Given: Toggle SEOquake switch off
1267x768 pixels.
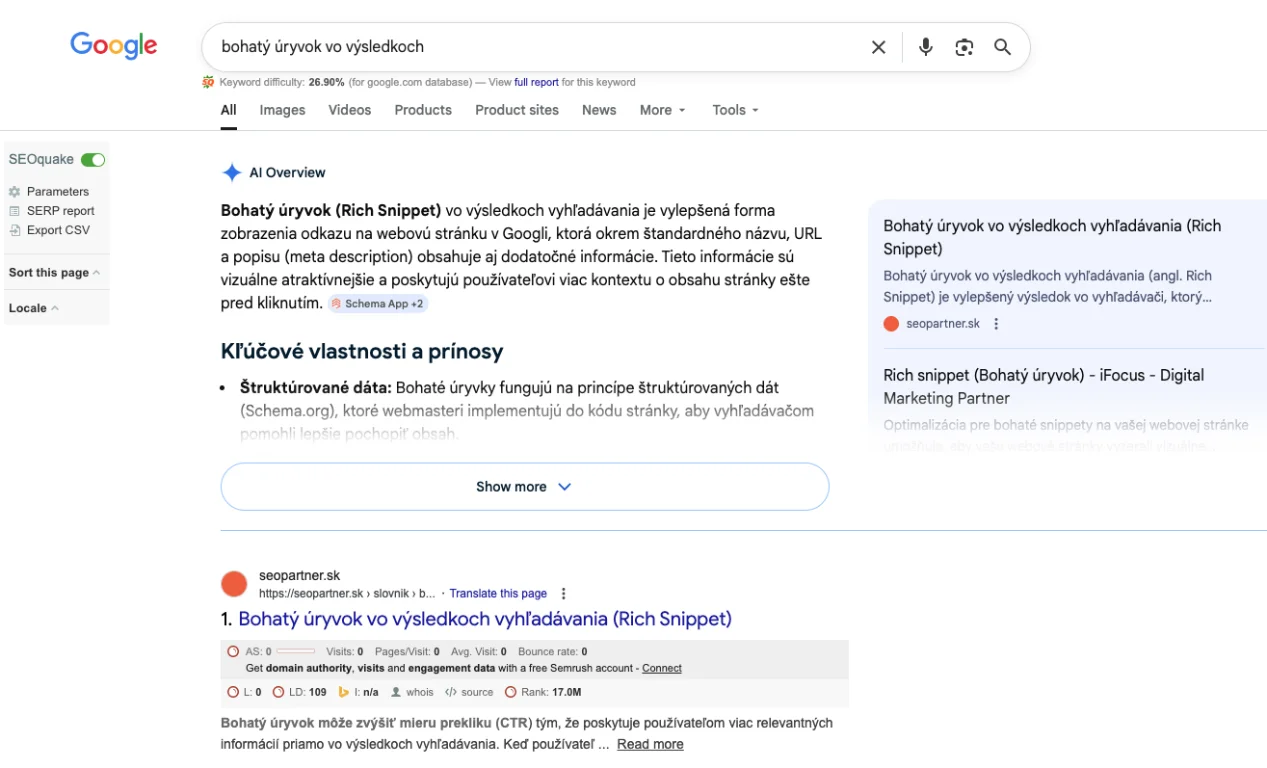Looking at the screenshot, I should (x=93, y=160).
